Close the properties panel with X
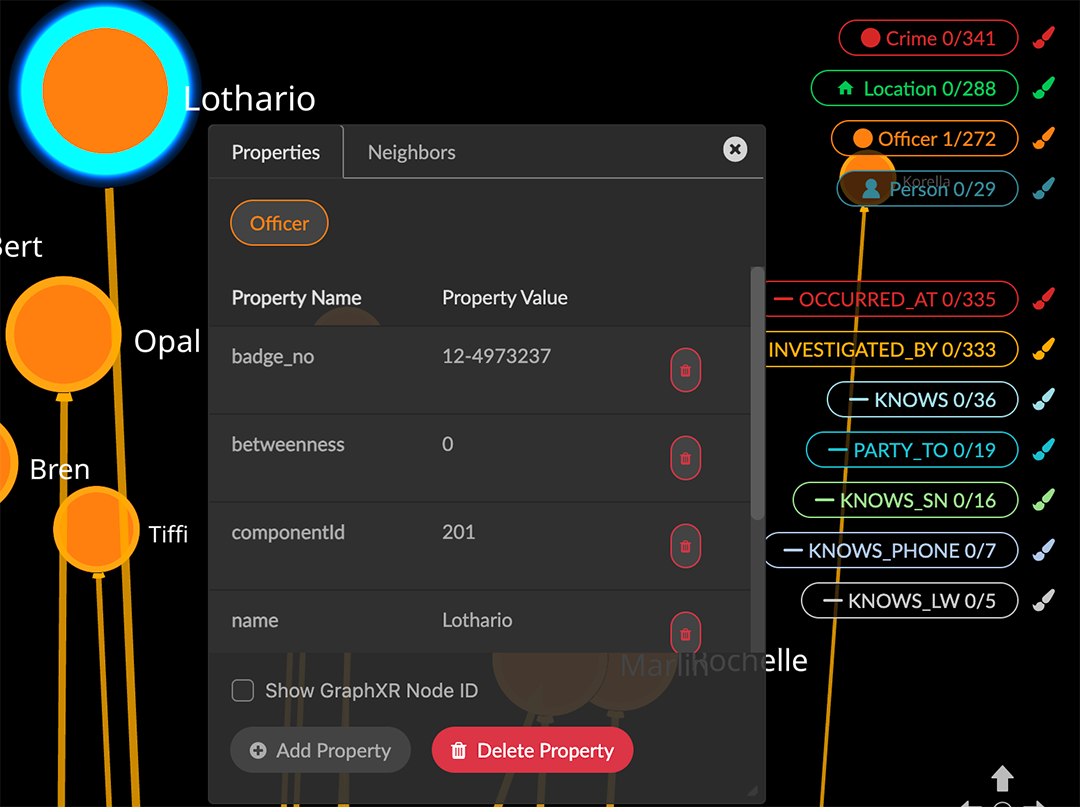Viewport: 1080px width, 807px height. 735,149
